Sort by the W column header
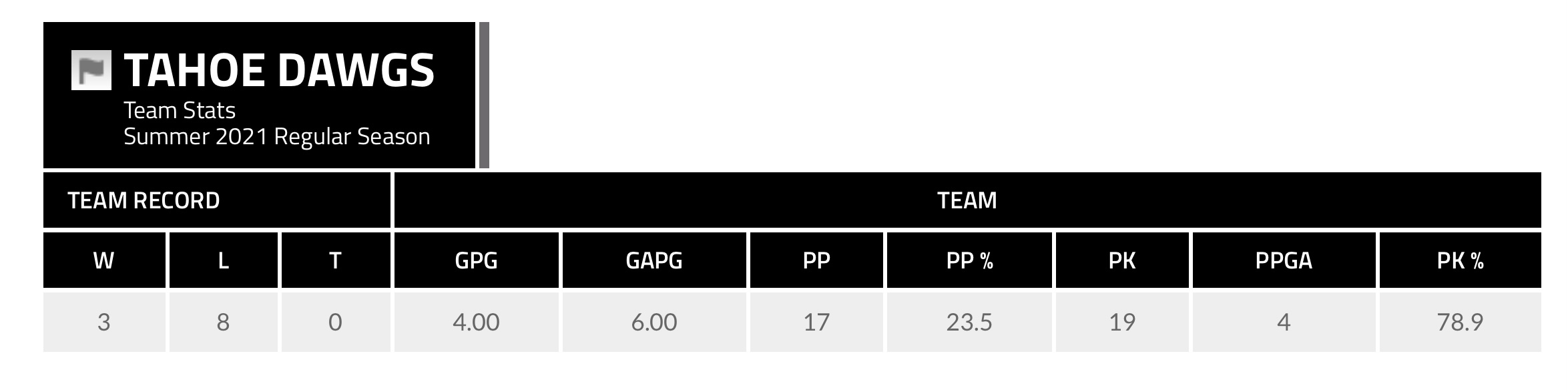 click(x=103, y=260)
